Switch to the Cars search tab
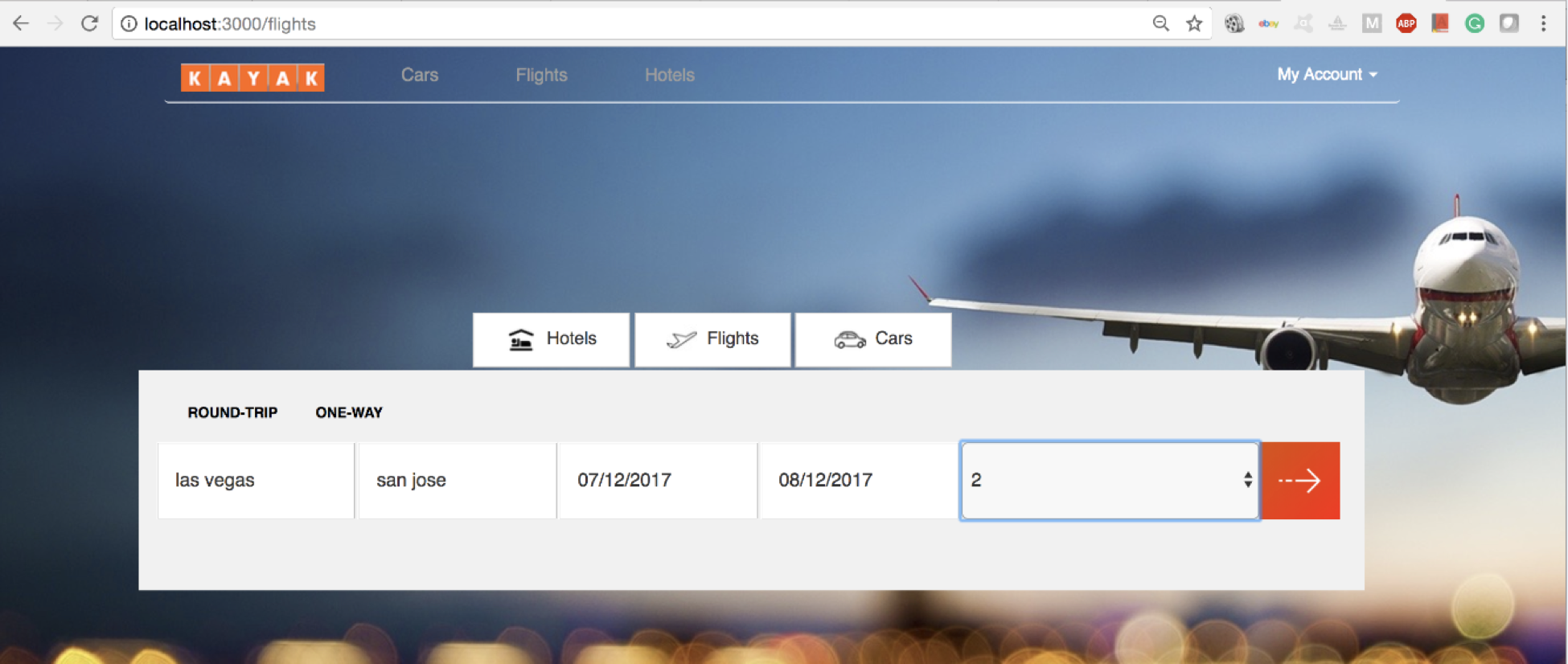This screenshot has height=664, width=1568. coord(873,339)
